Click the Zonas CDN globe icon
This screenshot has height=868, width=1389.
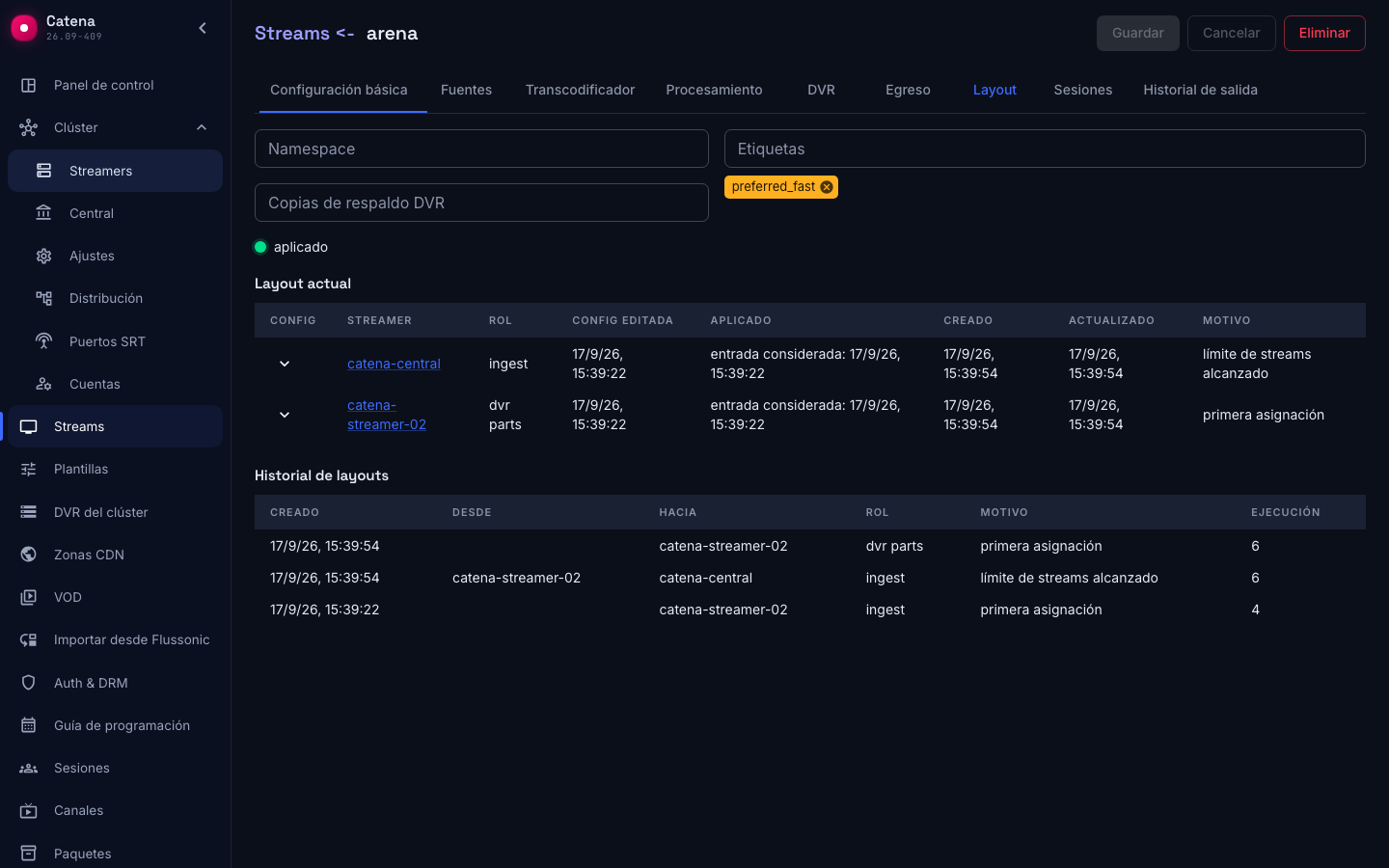pyautogui.click(x=29, y=555)
